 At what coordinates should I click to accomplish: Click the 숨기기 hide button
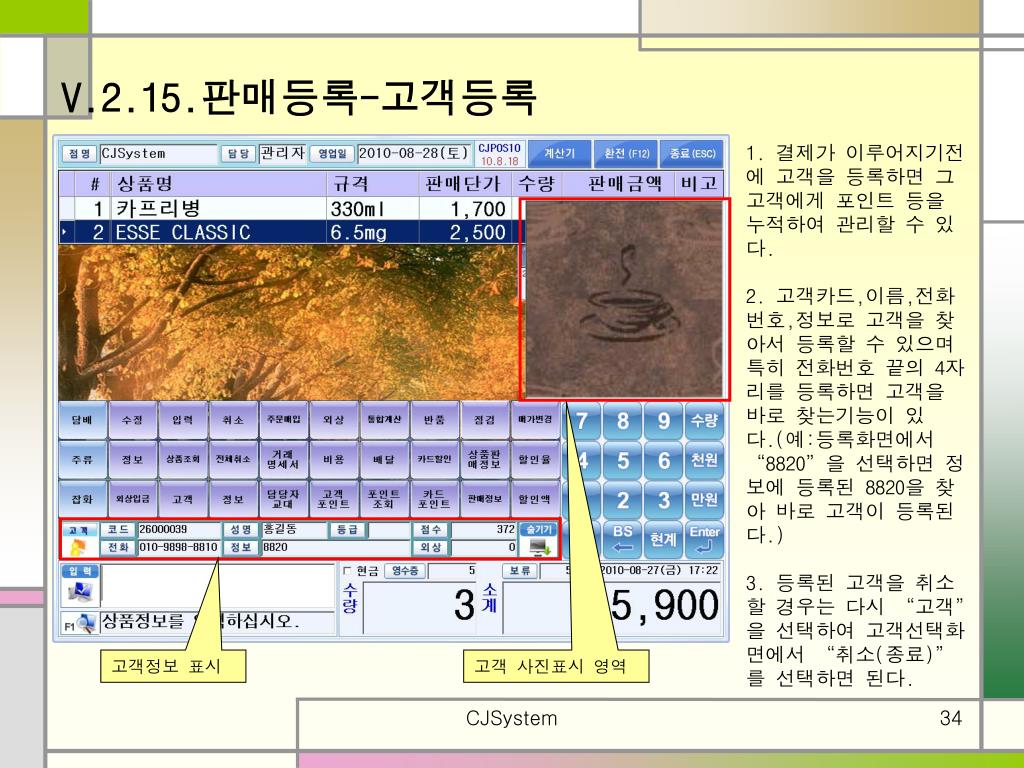[x=539, y=529]
